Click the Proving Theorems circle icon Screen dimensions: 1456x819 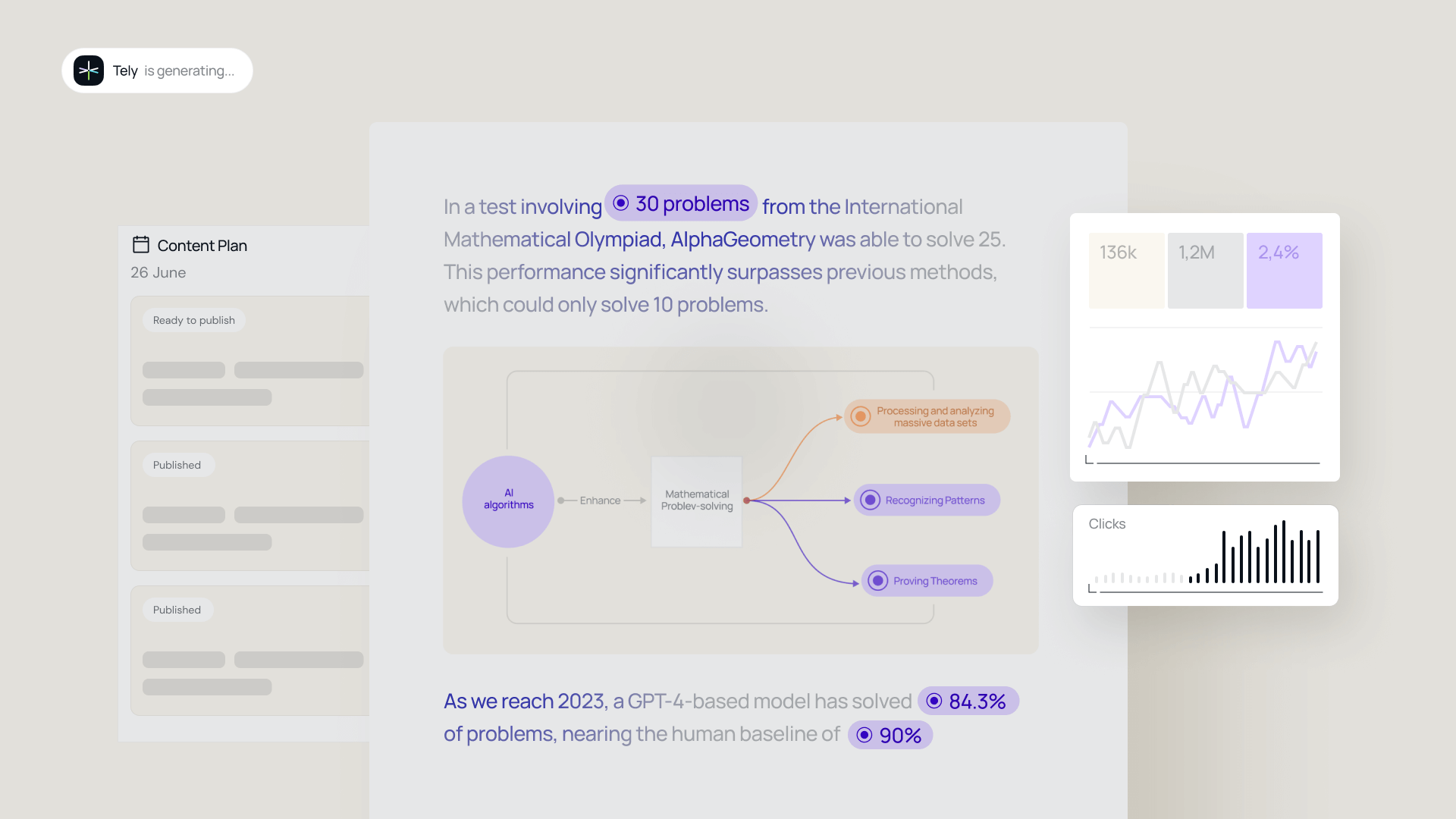(x=877, y=581)
